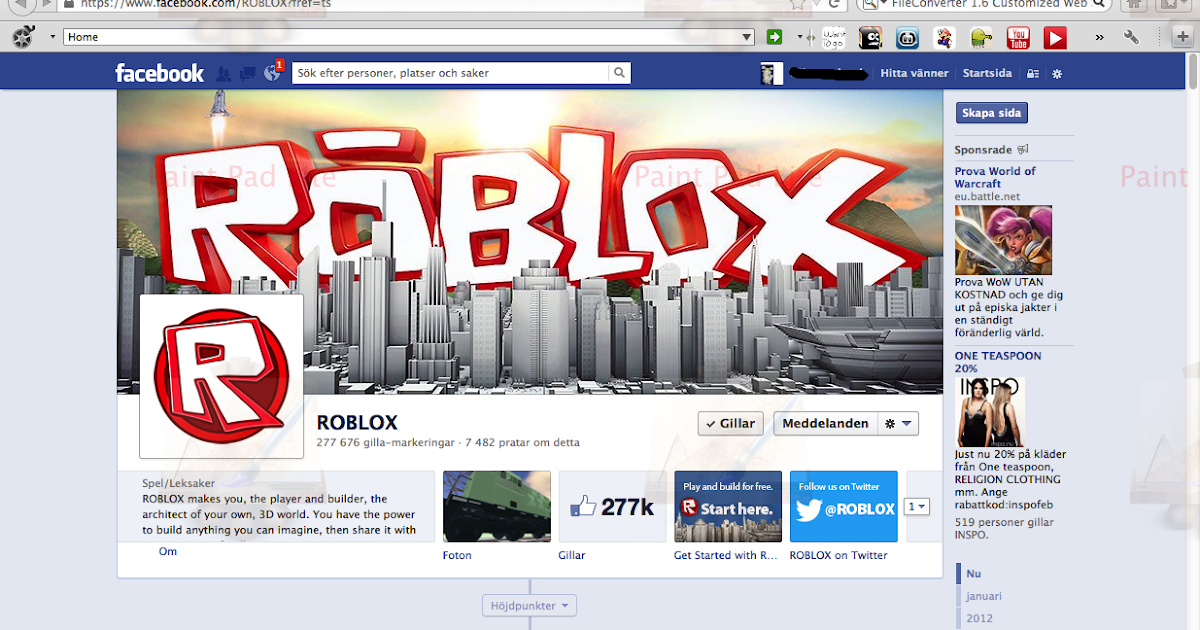Click the browser back button
Image resolution: width=1200 pixels, height=630 pixels.
[x=22, y=5]
